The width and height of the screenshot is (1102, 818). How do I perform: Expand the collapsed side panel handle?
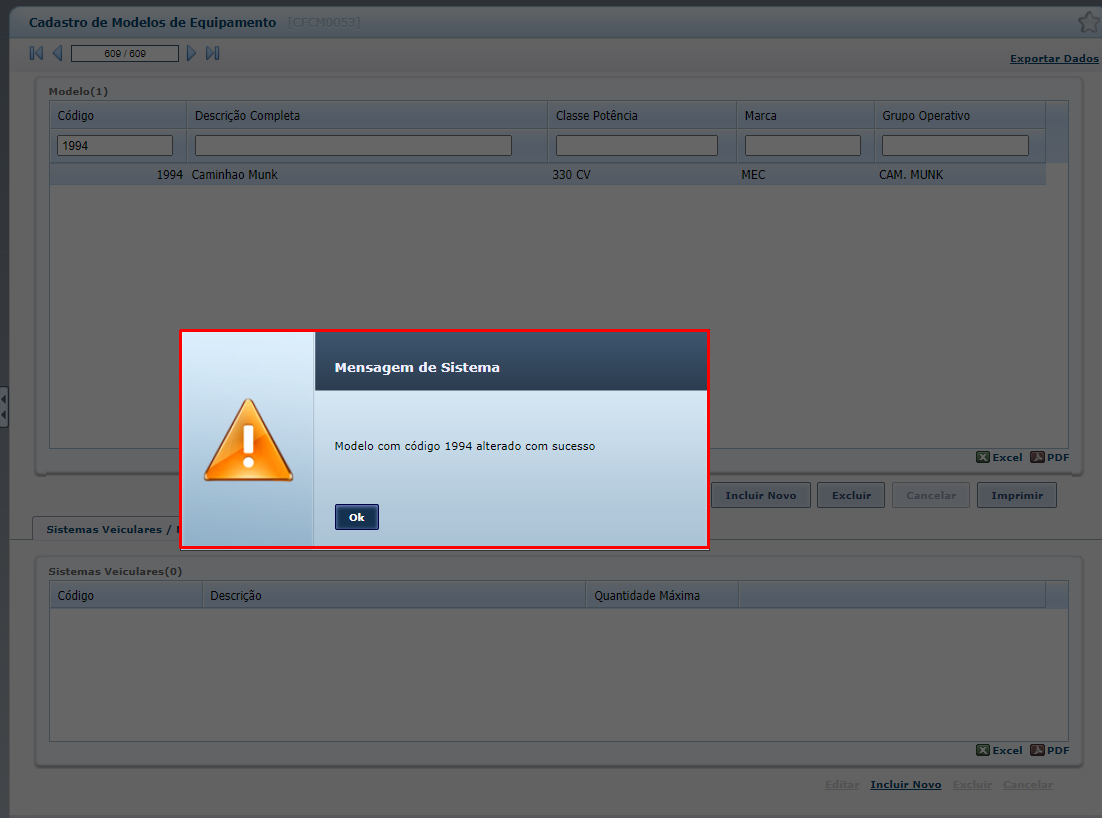[4, 407]
